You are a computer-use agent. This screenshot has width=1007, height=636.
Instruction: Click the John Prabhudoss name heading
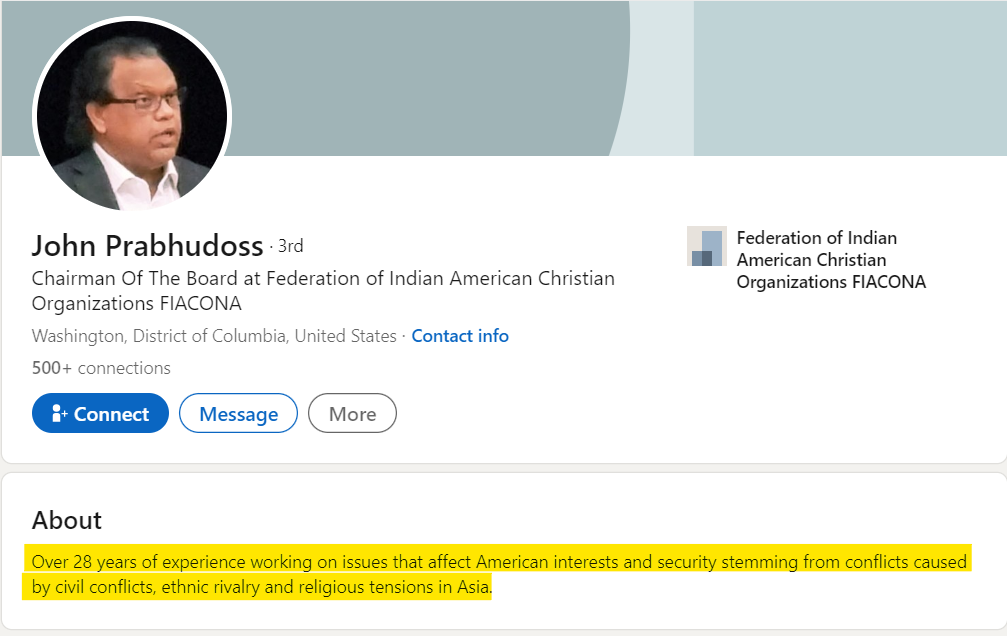148,245
